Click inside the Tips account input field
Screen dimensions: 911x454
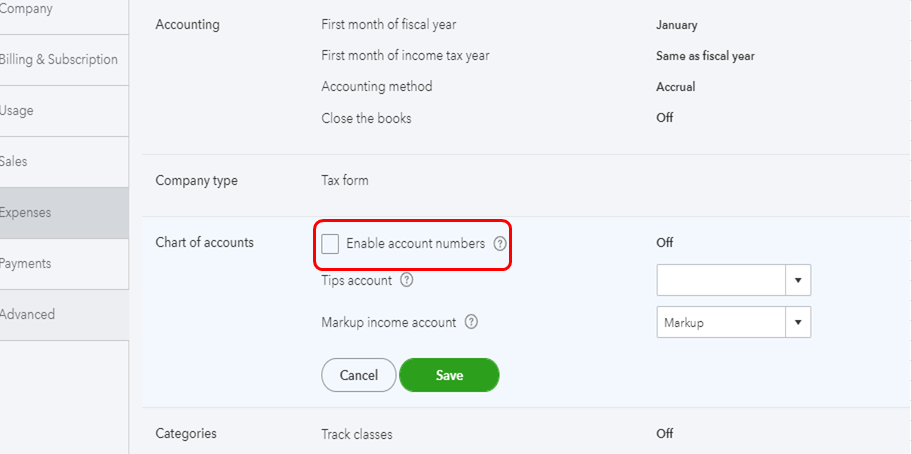[721, 281]
